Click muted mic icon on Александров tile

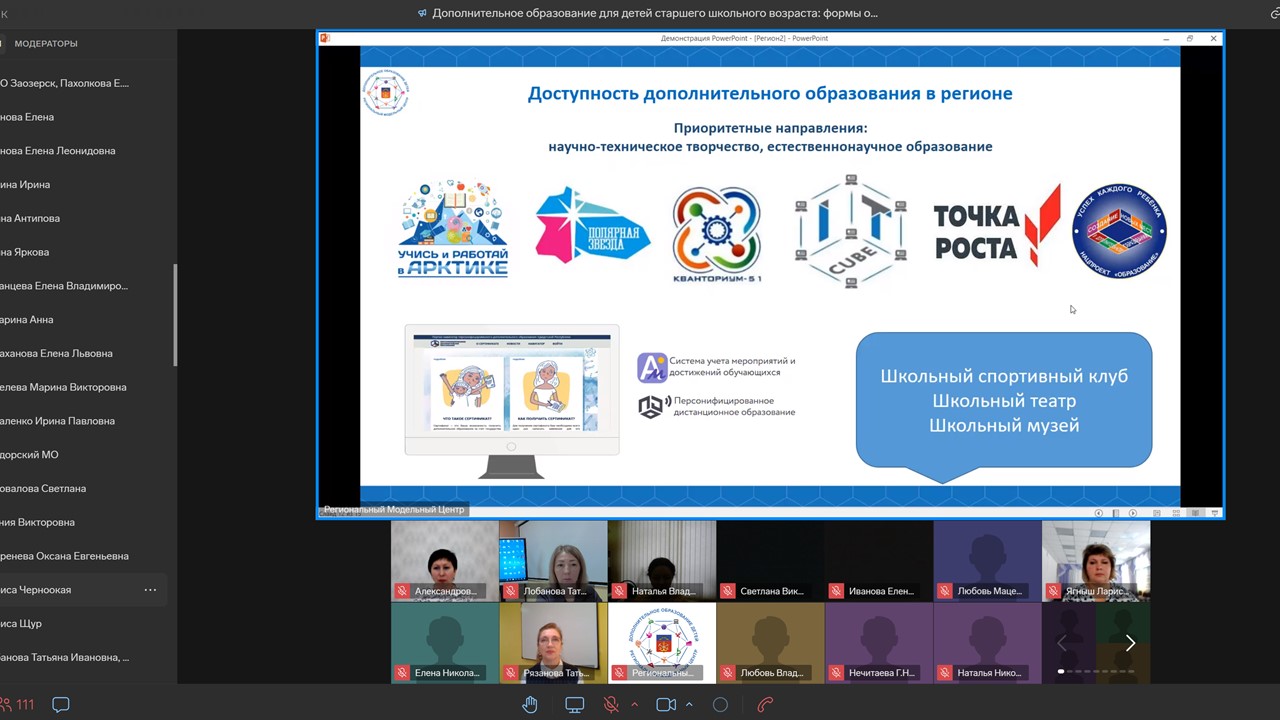point(402,591)
